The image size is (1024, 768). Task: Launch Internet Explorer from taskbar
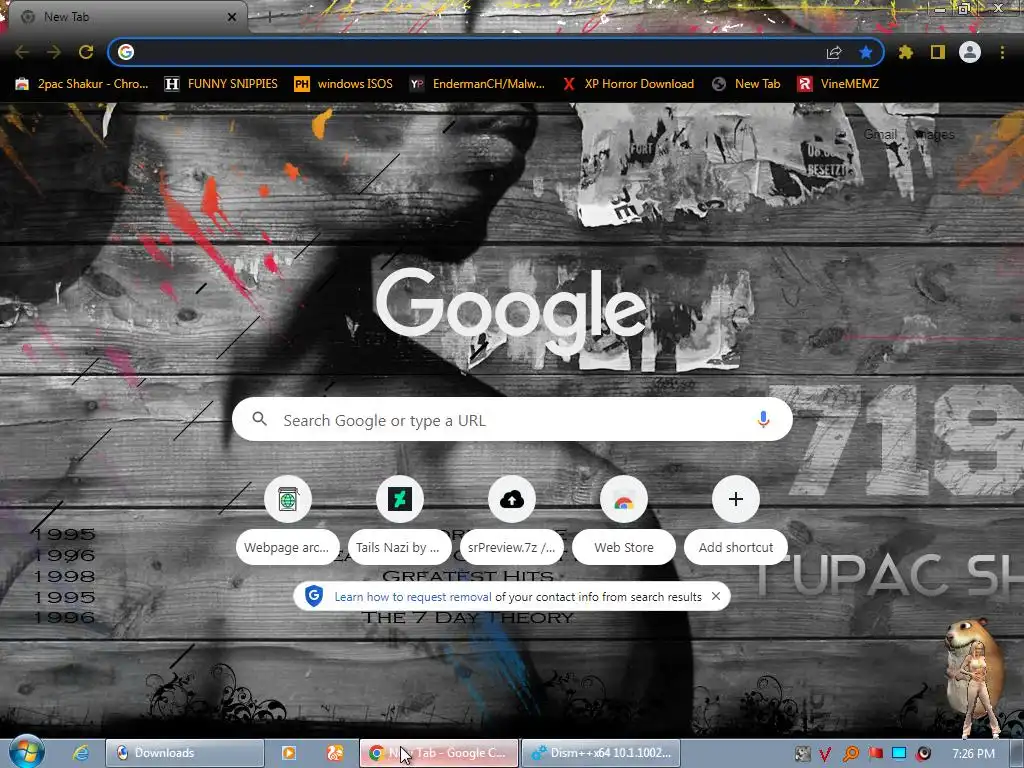point(81,753)
